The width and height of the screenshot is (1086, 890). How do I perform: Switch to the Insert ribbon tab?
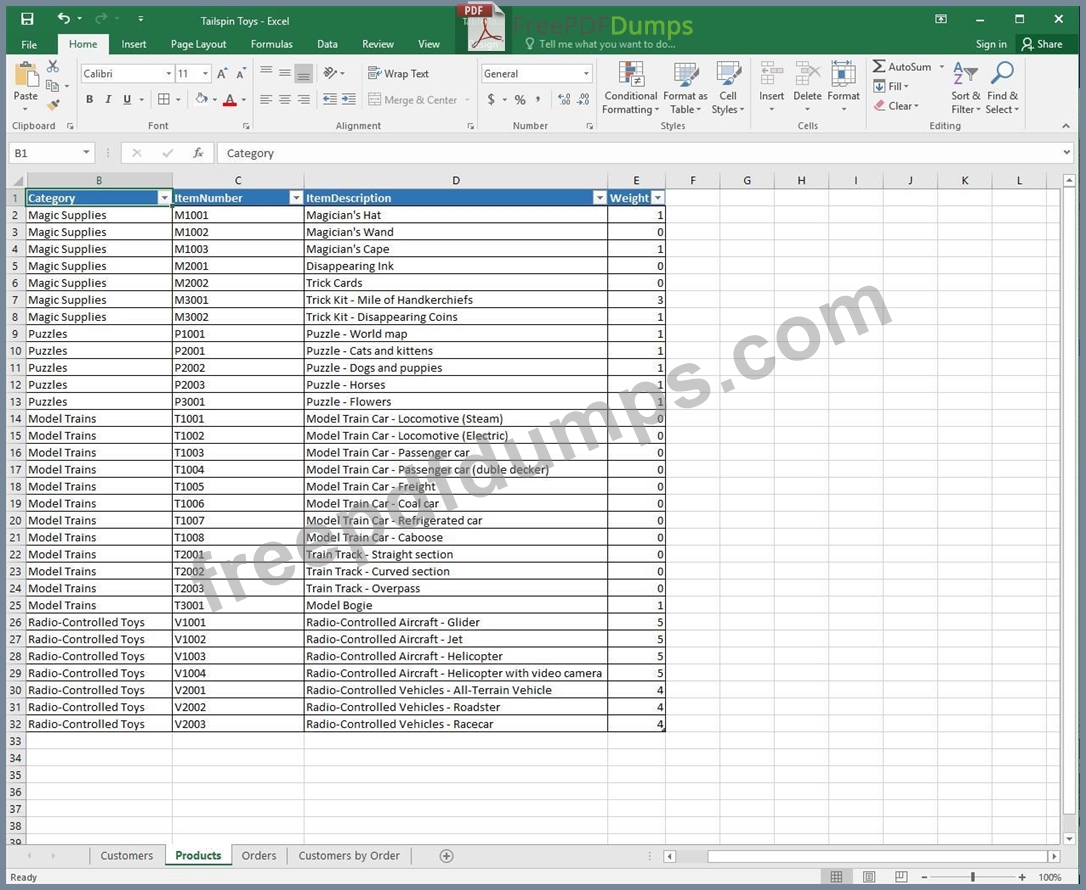(134, 44)
